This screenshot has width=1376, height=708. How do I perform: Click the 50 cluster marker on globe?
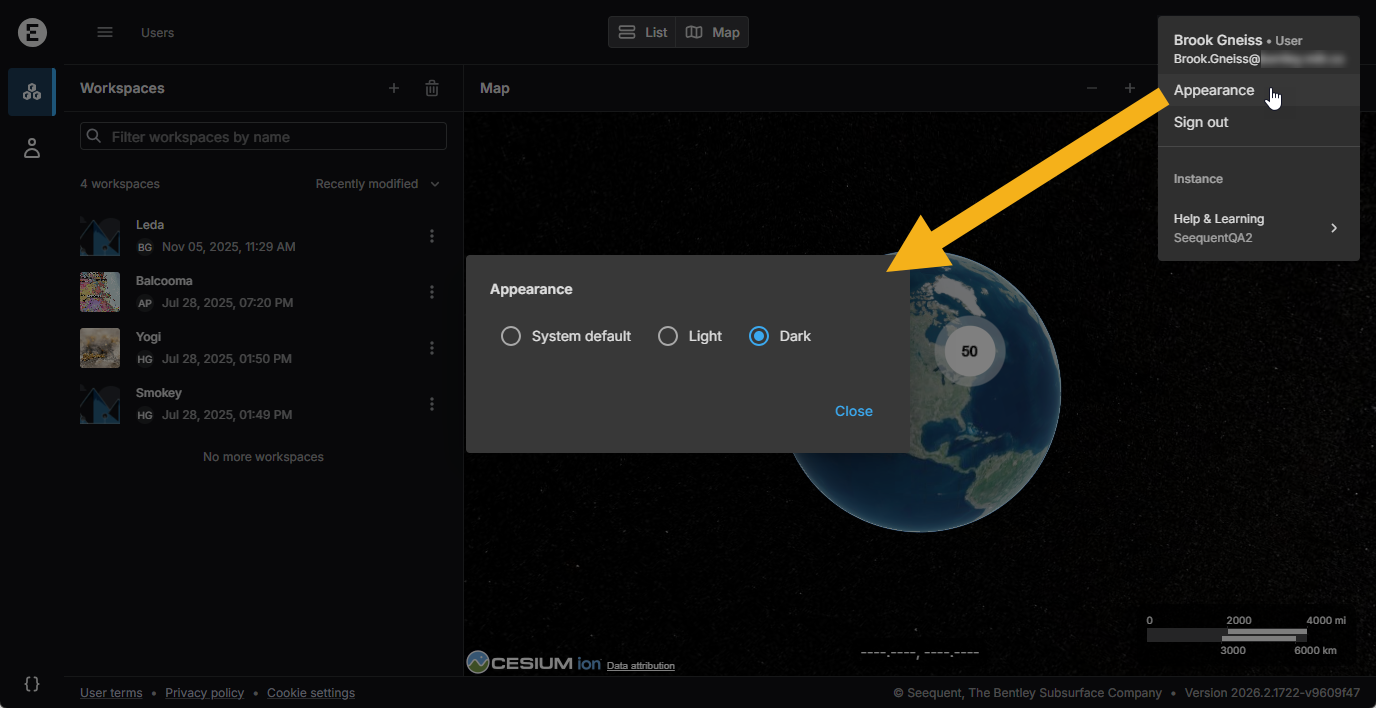[969, 351]
